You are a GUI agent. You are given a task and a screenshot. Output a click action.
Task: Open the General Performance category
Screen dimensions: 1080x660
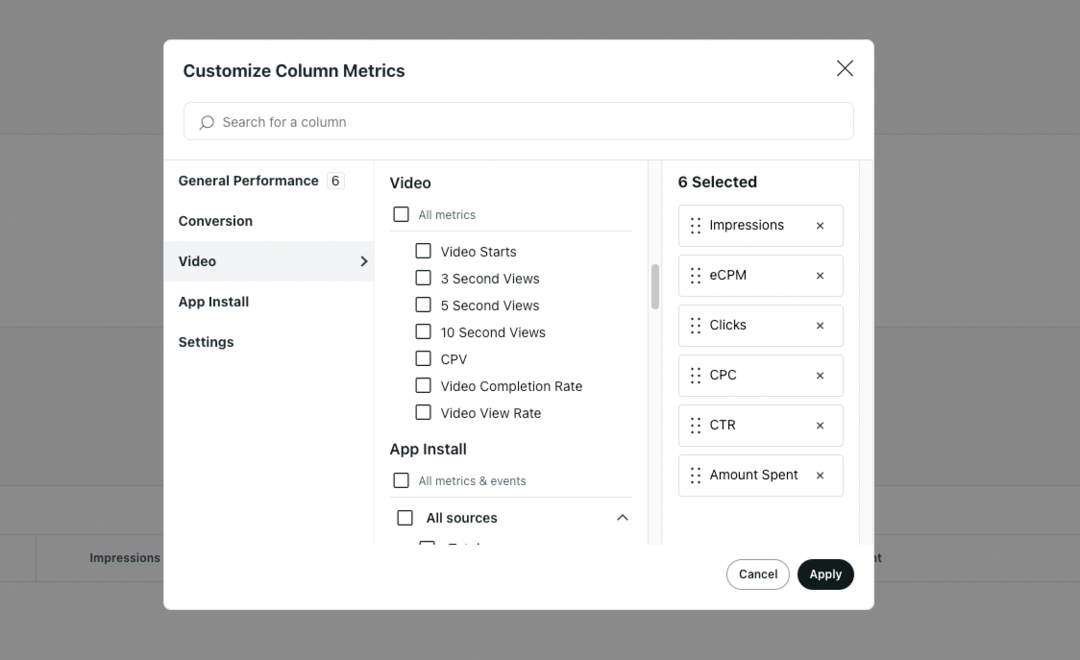(248, 181)
